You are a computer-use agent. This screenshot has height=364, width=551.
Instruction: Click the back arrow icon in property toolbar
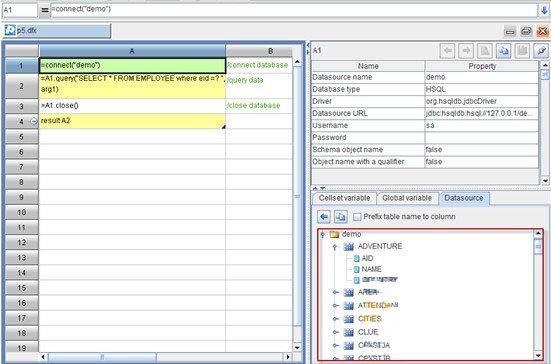tap(448, 51)
